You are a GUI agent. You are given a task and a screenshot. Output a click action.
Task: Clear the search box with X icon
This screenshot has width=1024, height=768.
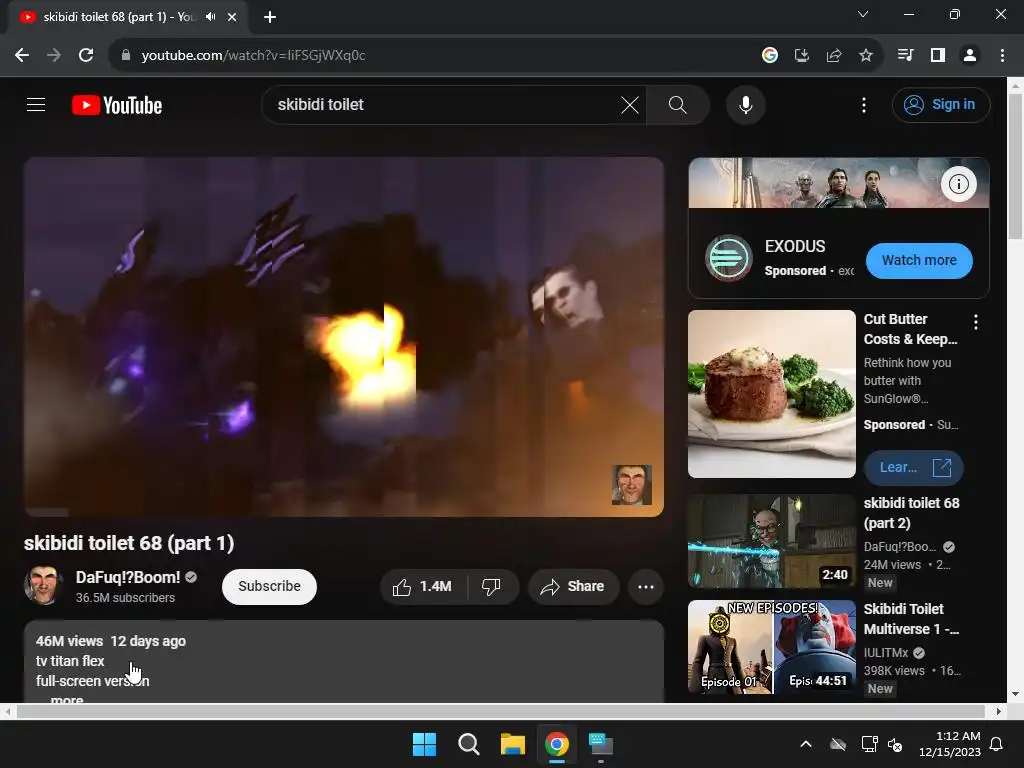pos(630,104)
